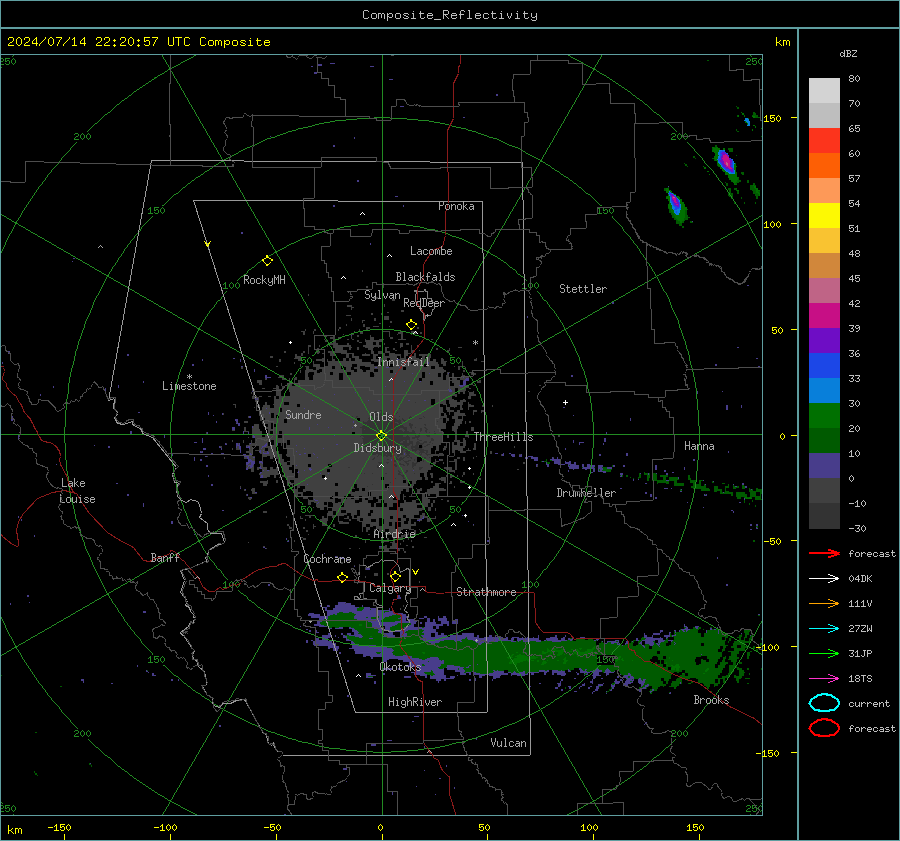Click the yellow diamond marker near RedDeer
This screenshot has width=900, height=841.
(412, 325)
